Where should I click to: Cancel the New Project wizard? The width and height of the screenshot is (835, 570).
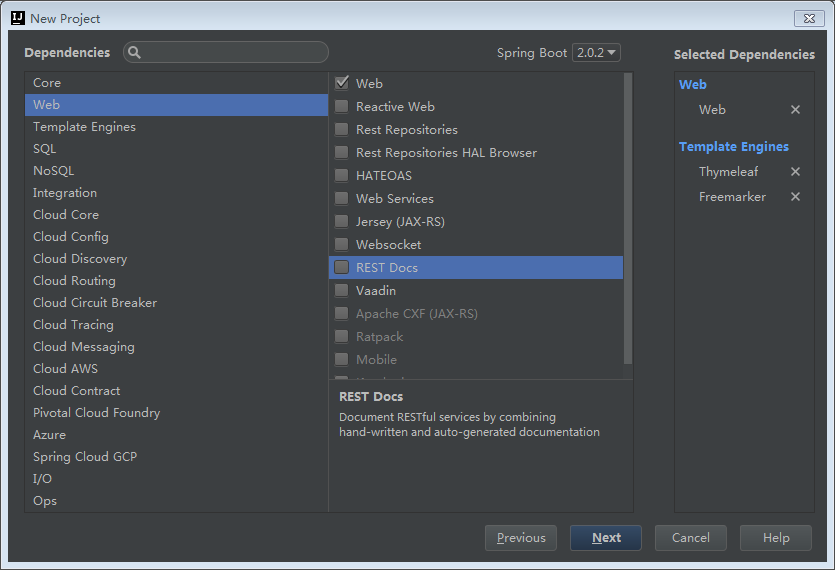[x=691, y=538]
